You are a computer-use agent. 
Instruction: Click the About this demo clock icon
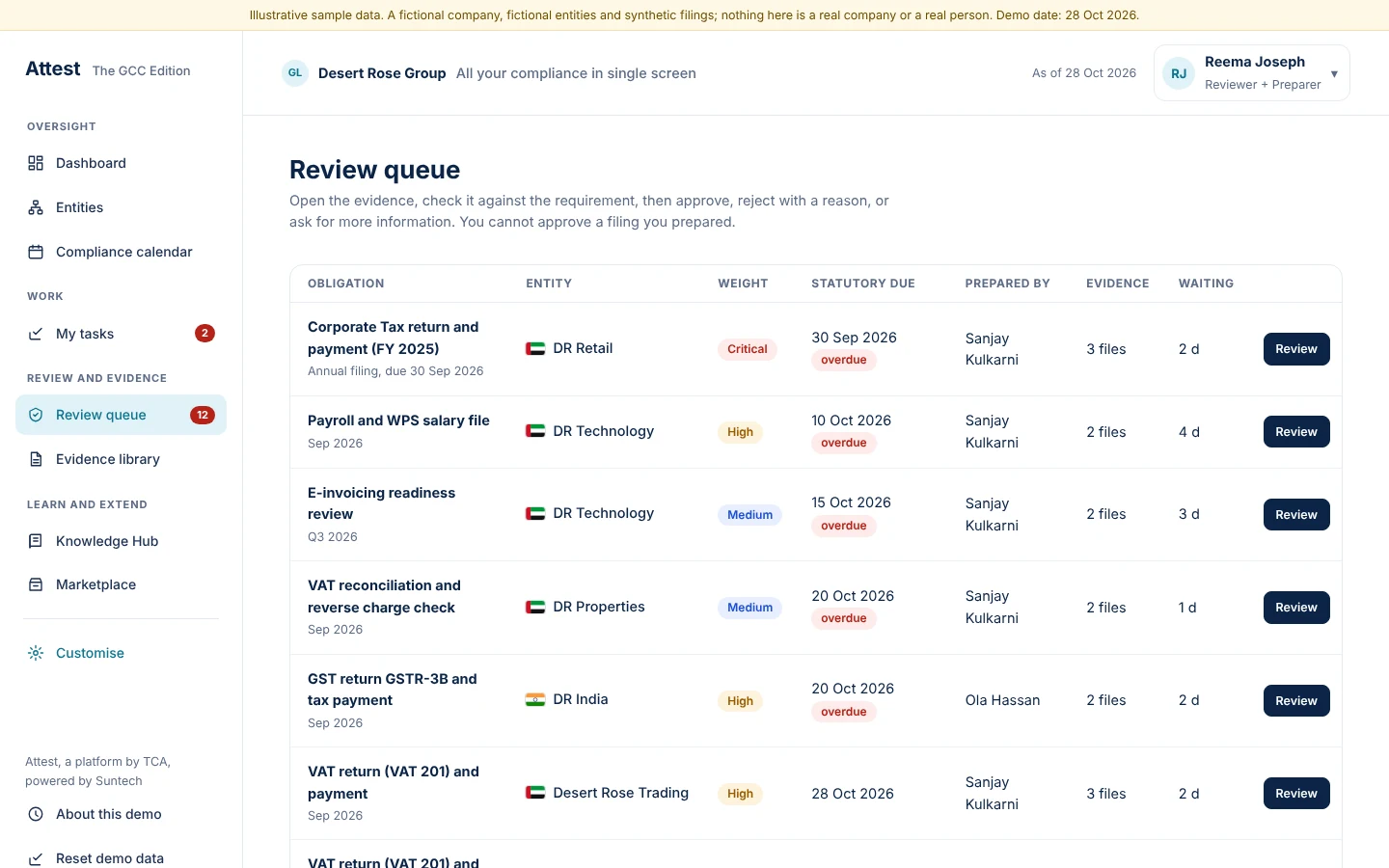36,814
